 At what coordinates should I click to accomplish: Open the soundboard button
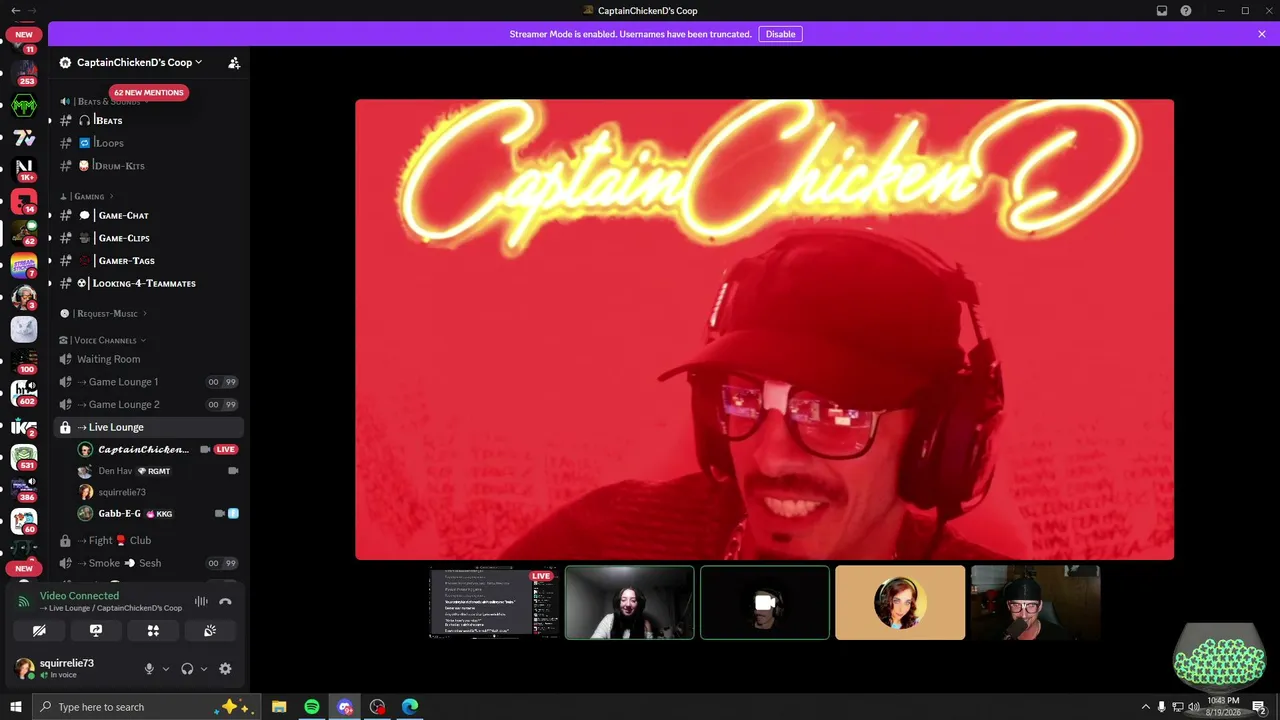pyautogui.click(x=210, y=631)
